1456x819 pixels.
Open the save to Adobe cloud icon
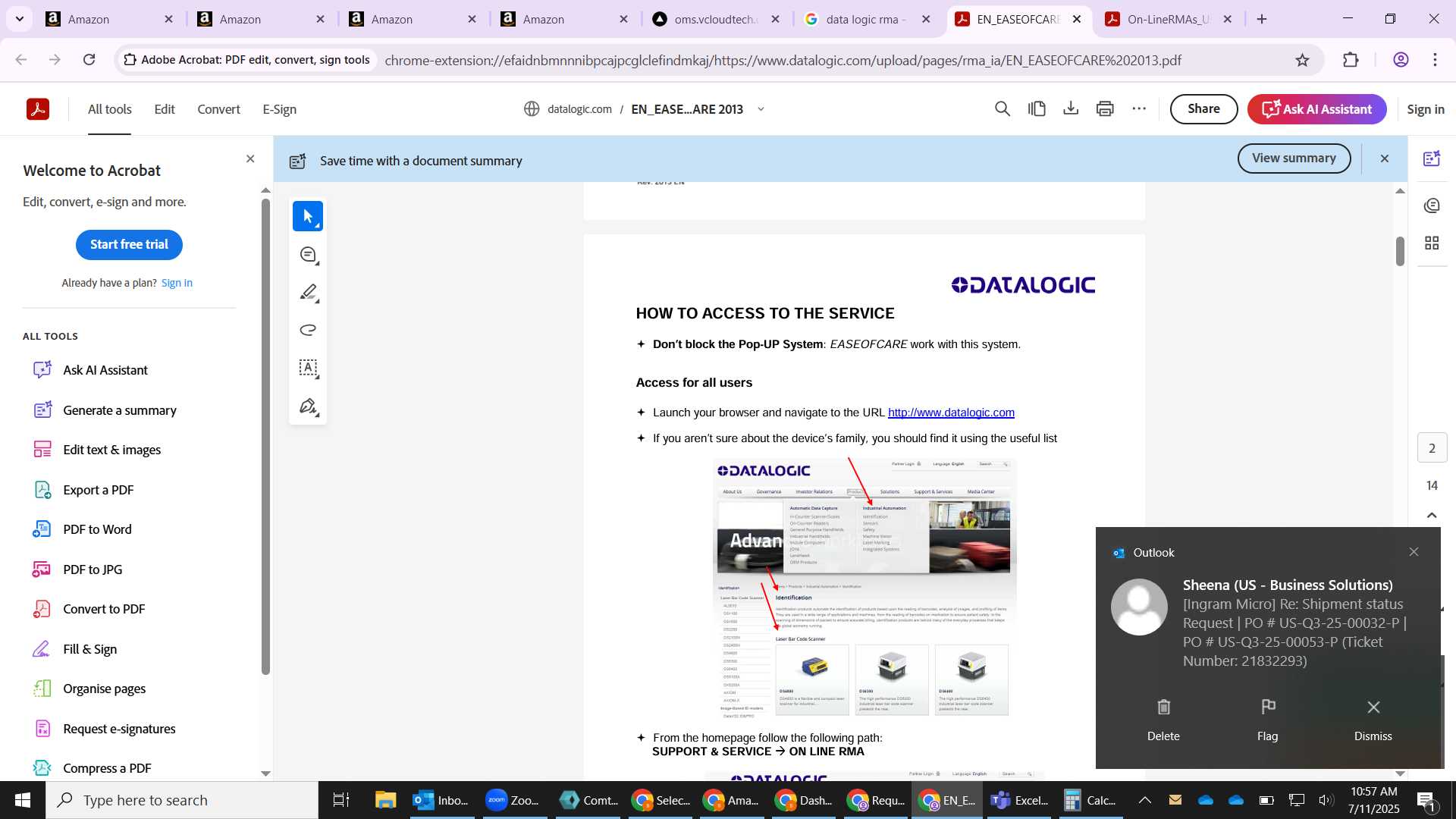click(1037, 109)
